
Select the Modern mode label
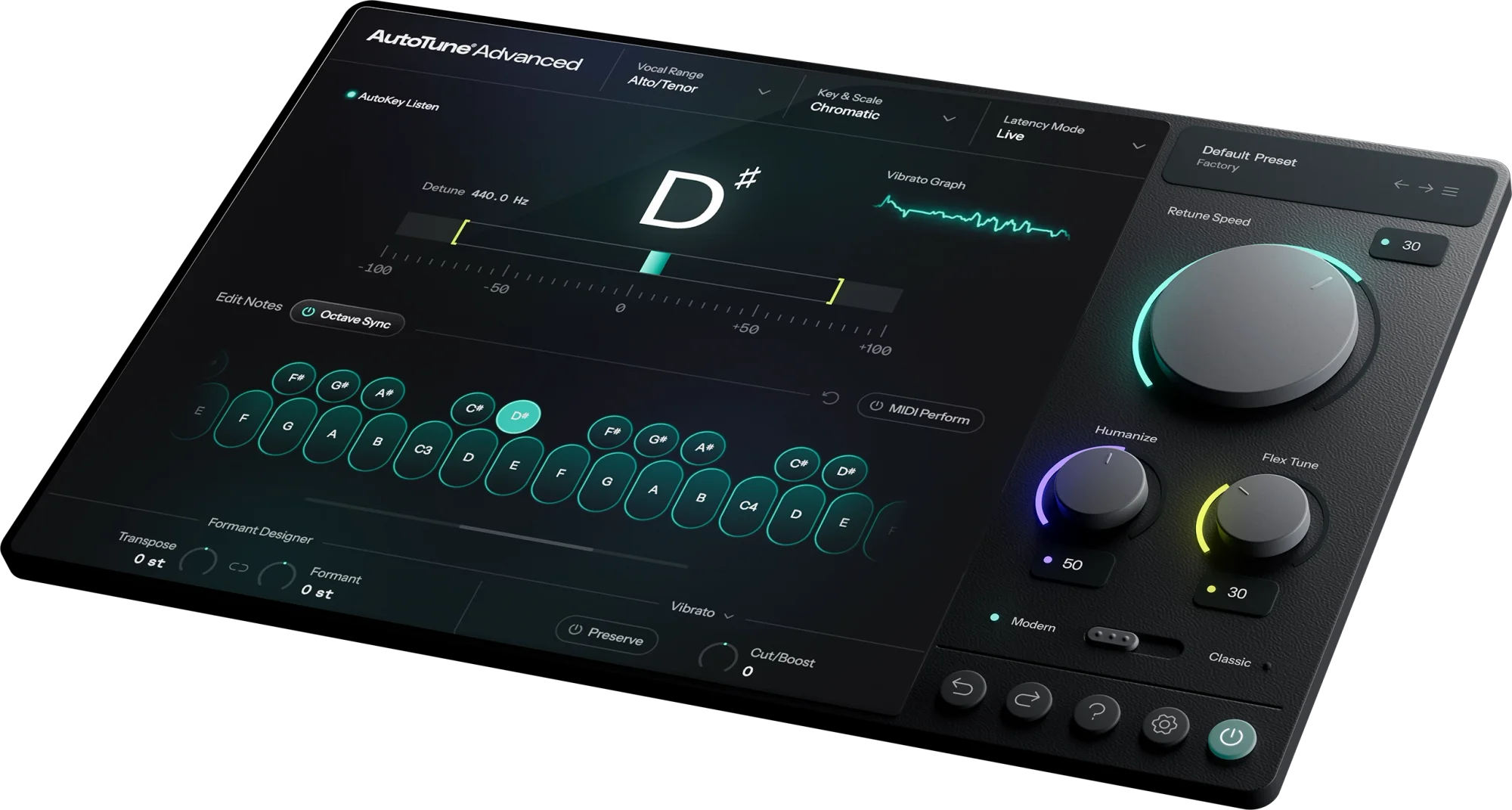(1033, 624)
